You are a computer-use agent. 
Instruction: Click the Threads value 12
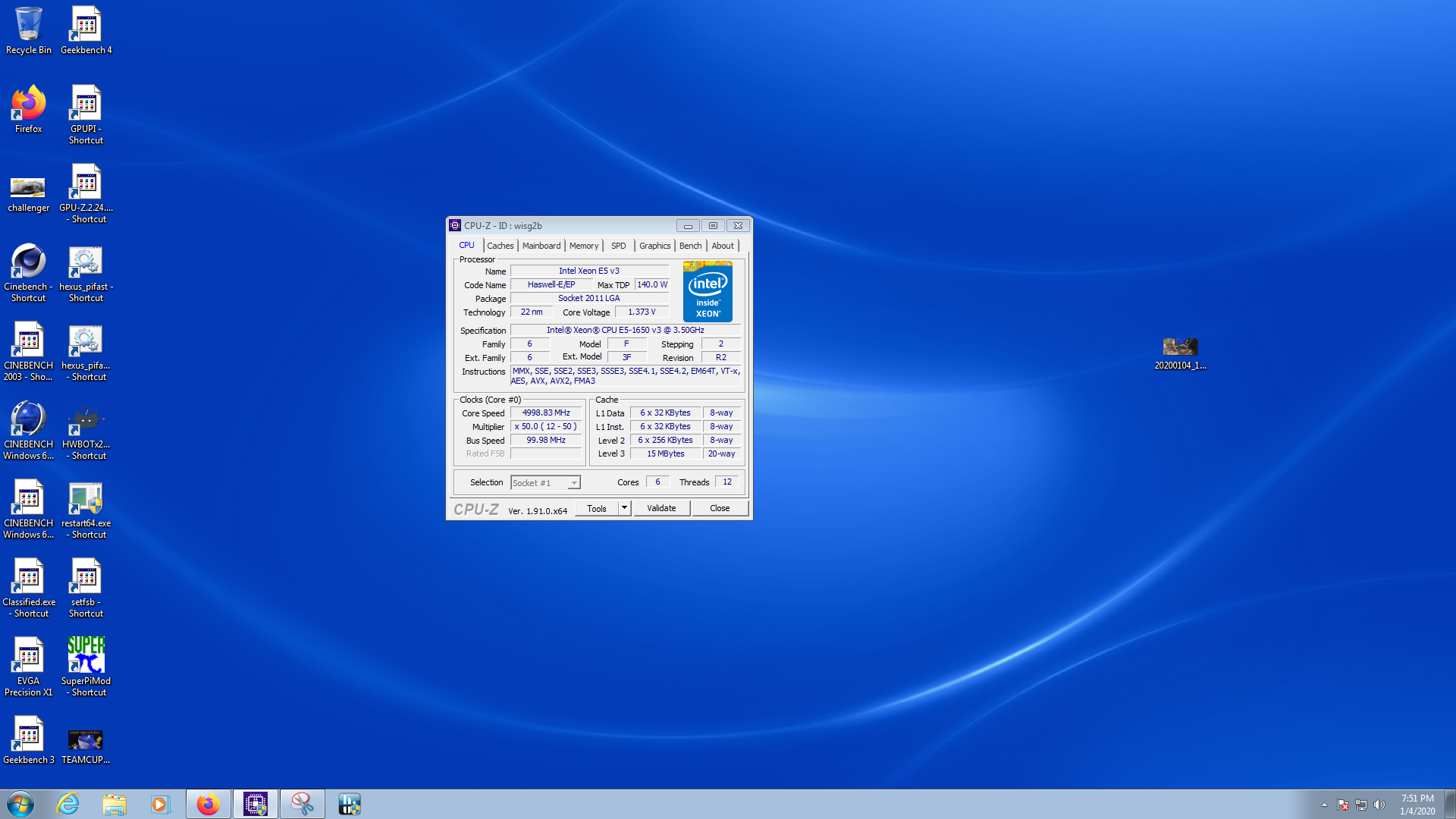click(x=726, y=482)
